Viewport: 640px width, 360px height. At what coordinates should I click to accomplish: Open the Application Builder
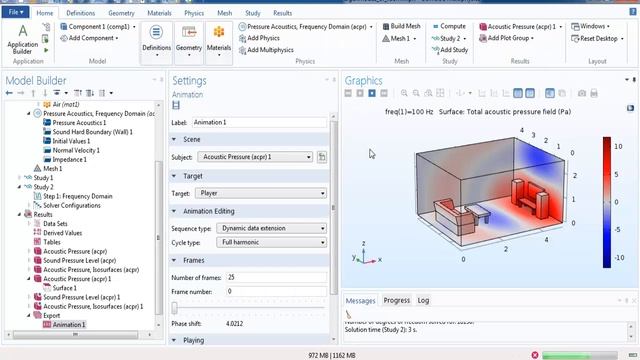click(x=22, y=40)
